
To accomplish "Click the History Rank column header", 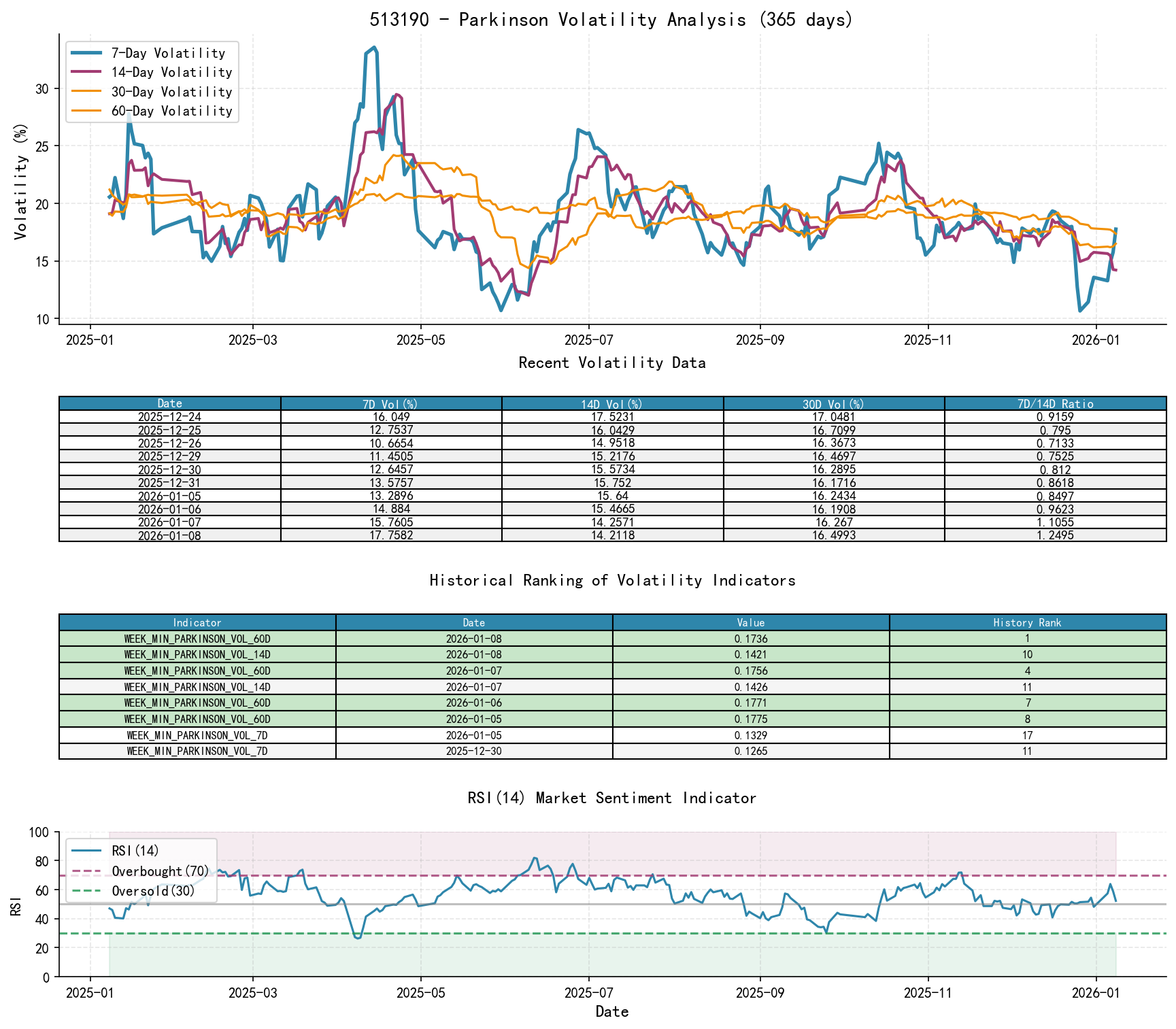I will (1023, 622).
